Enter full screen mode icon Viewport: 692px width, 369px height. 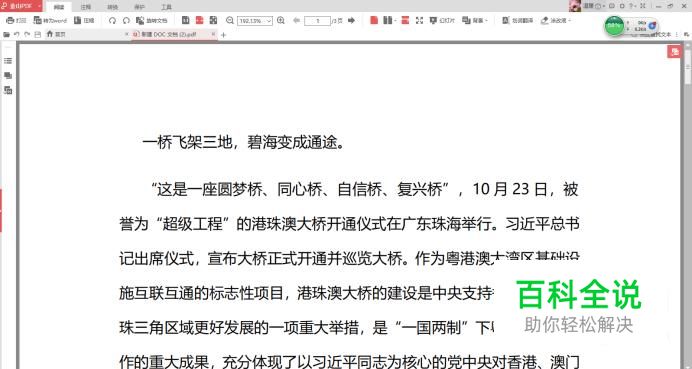(x=420, y=20)
